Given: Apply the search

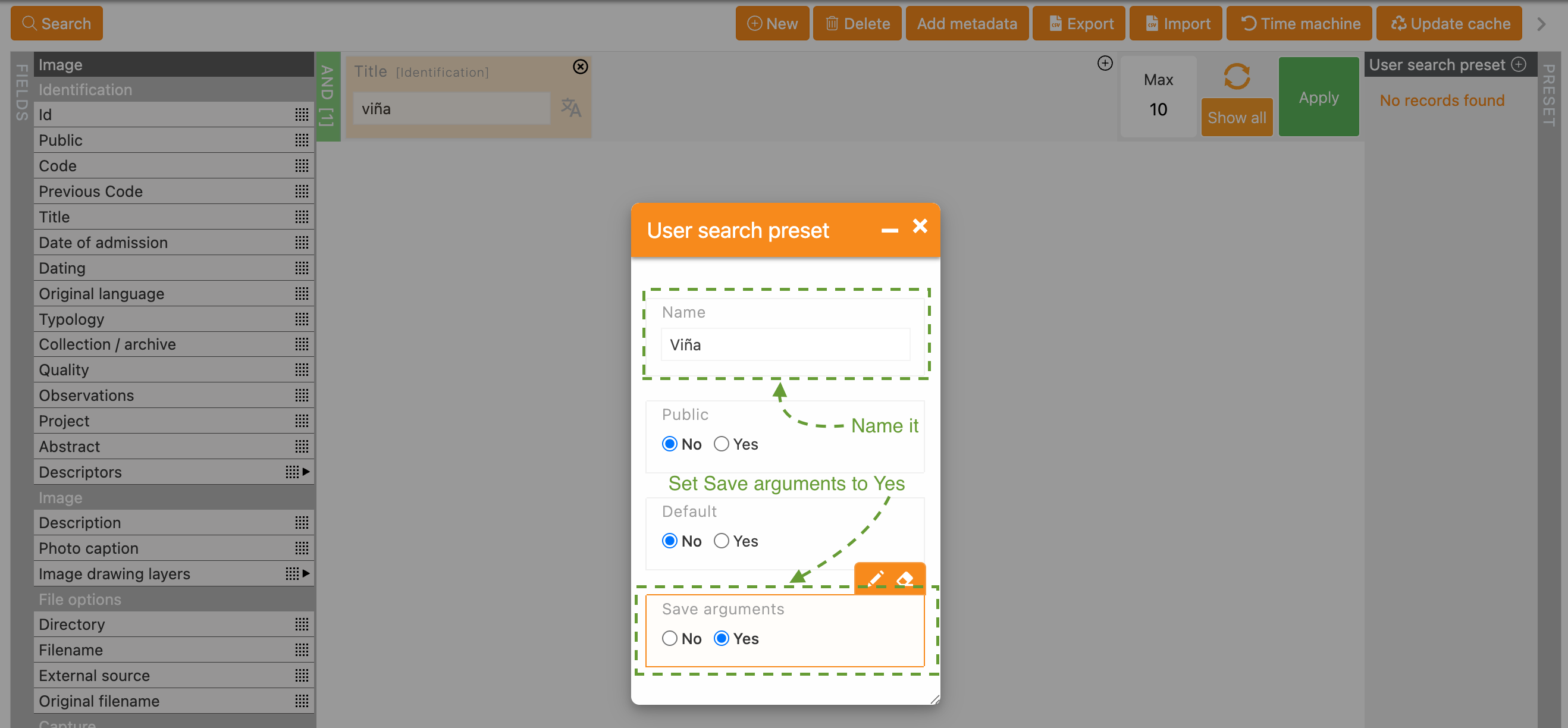Looking at the screenshot, I should pyautogui.click(x=1318, y=97).
